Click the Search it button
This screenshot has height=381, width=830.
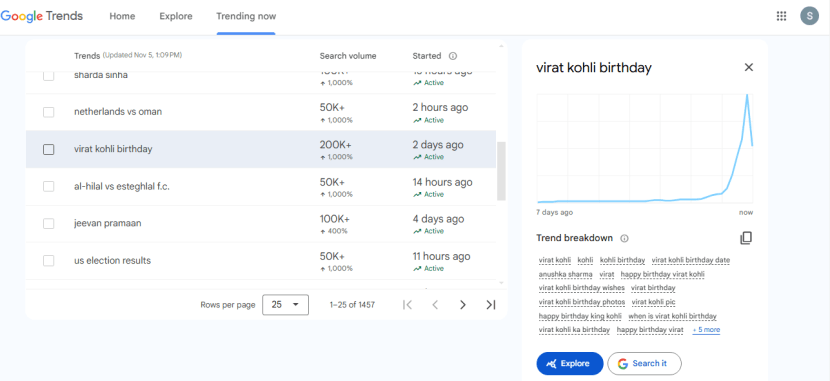point(644,364)
